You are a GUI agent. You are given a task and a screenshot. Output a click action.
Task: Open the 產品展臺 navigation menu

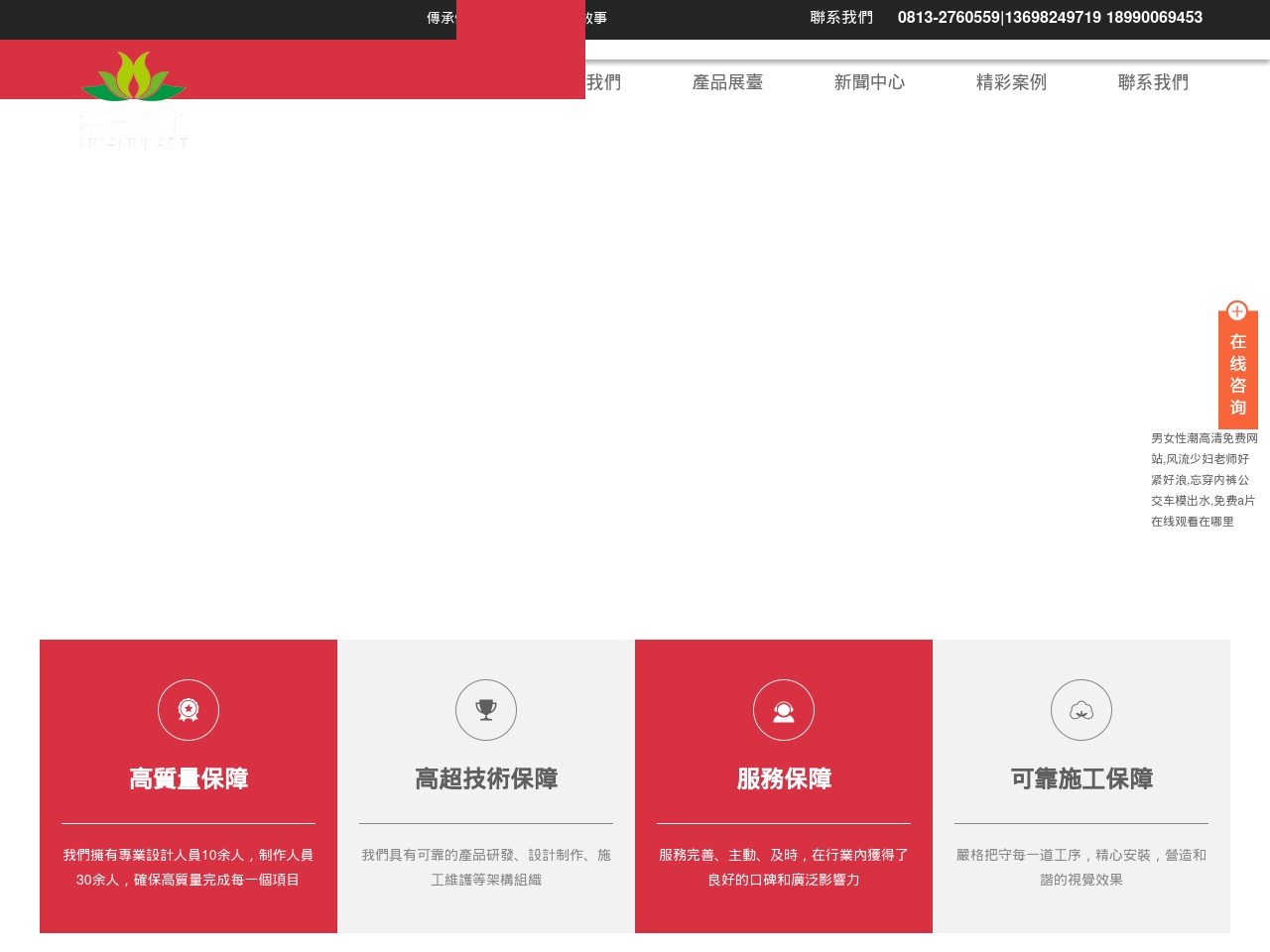point(728,82)
